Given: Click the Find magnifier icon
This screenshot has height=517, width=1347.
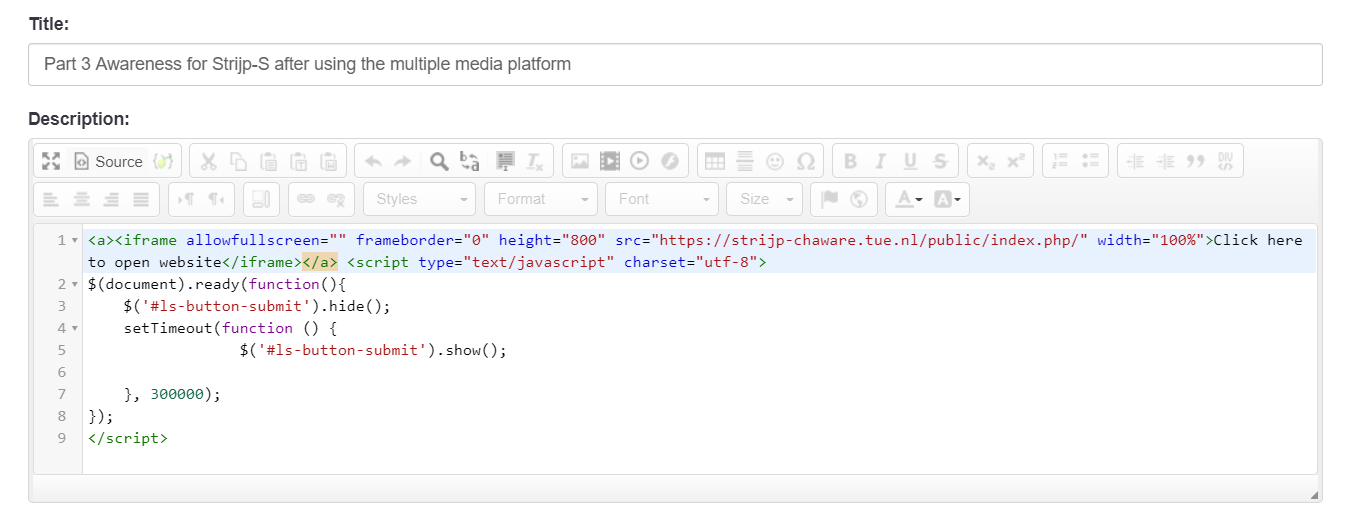Looking at the screenshot, I should tap(438, 161).
